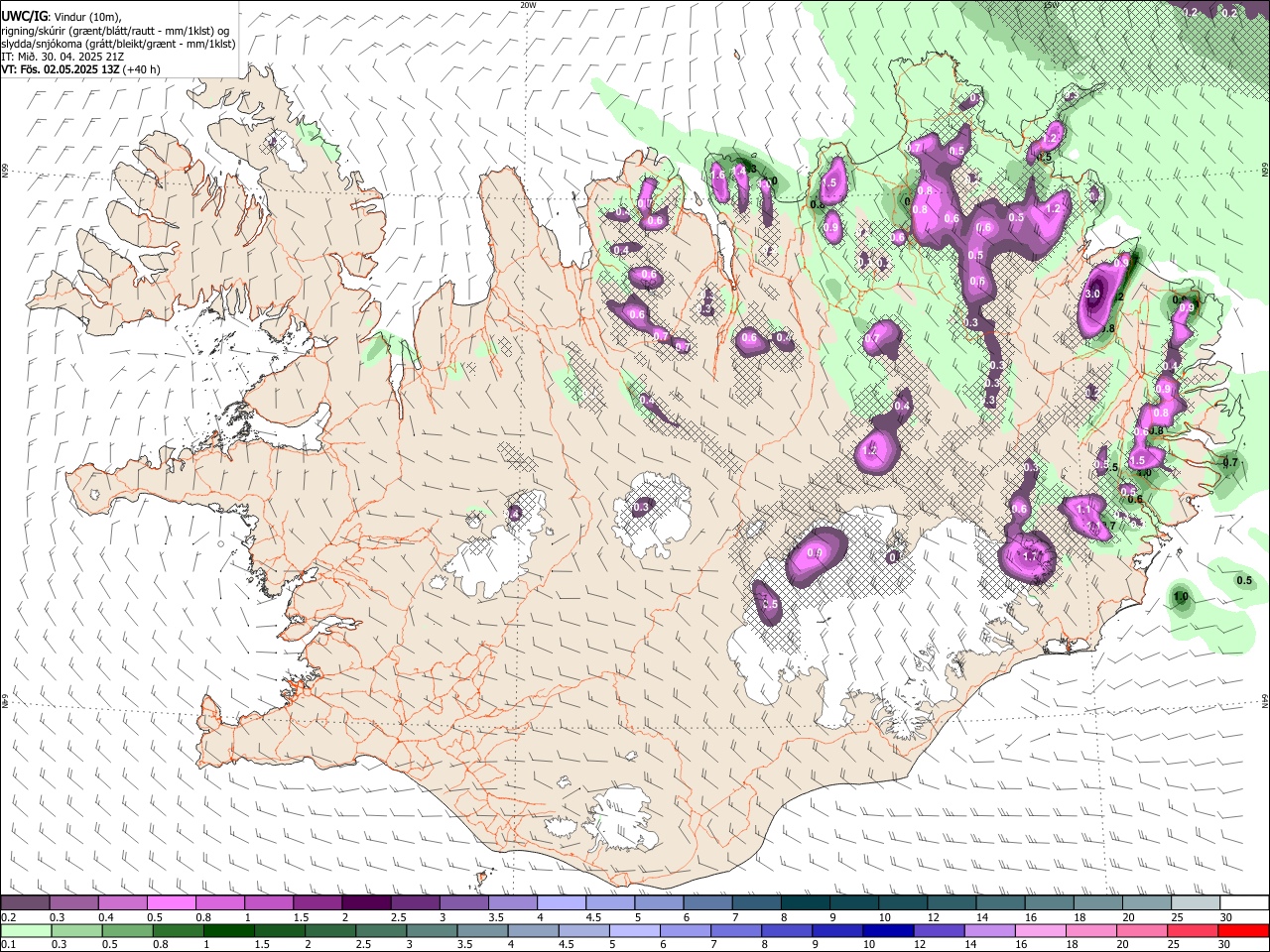
Task: Click the dusky purple 0.2–0.3 snow legend swatch
Action: tap(25, 903)
